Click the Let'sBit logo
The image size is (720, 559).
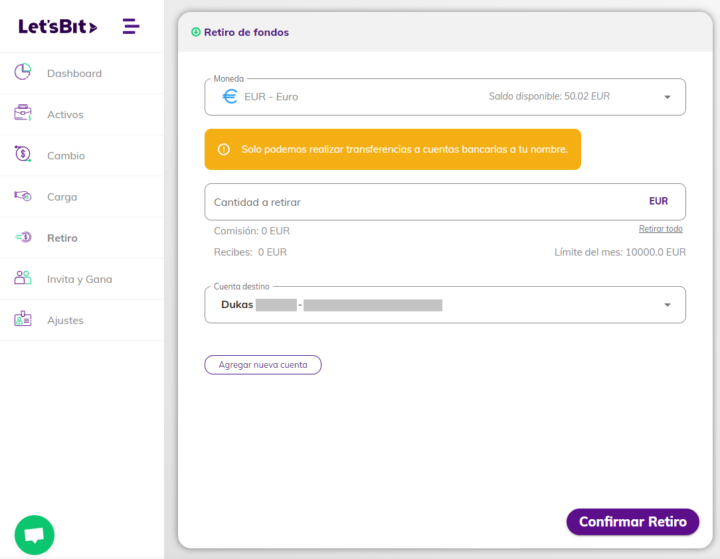[x=57, y=27]
